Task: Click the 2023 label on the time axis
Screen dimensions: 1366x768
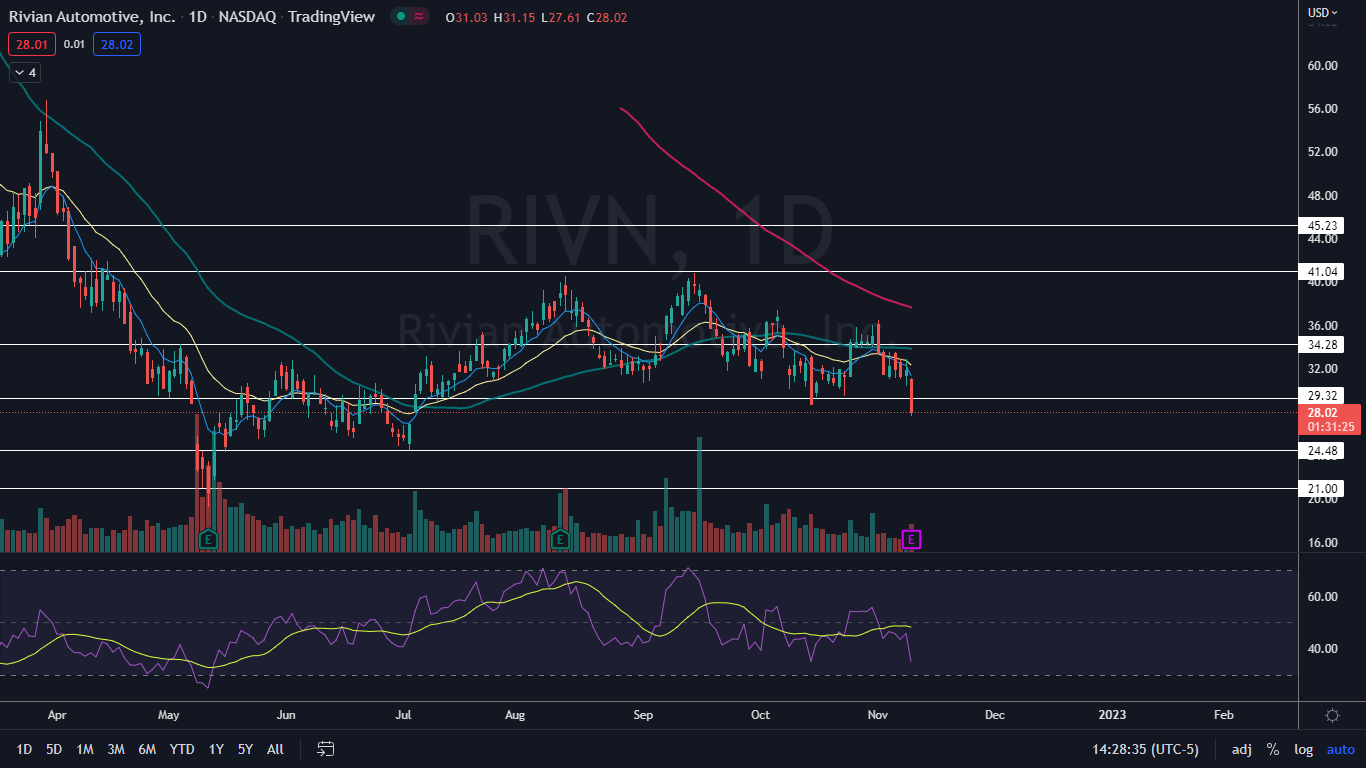Action: coord(1111,716)
